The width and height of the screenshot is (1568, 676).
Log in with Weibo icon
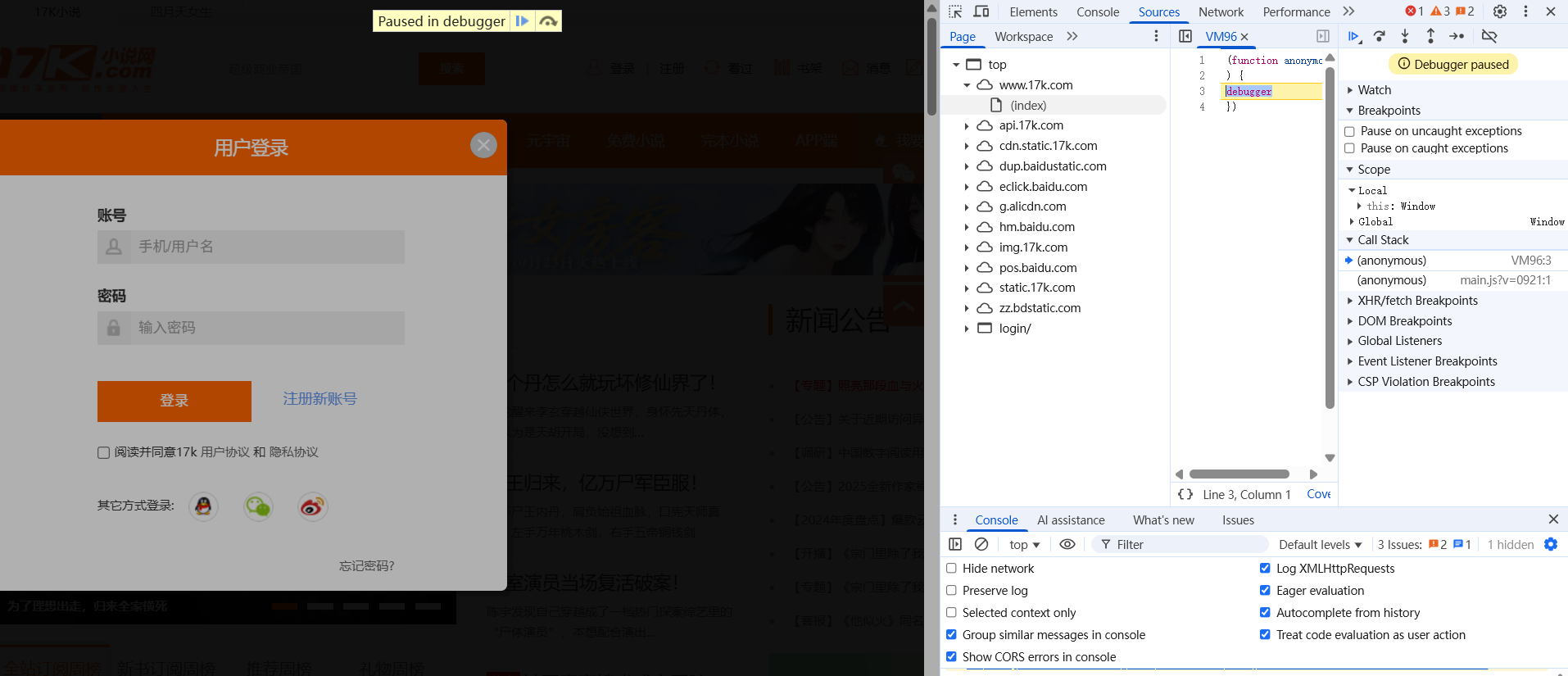click(x=312, y=506)
